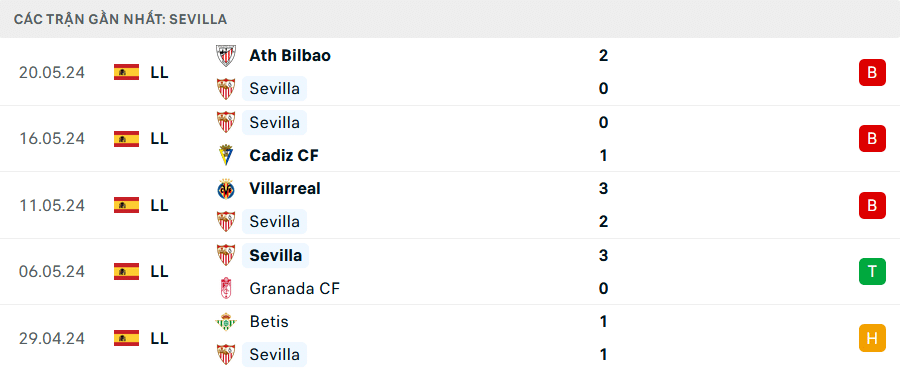Click the Villarreal club crest
Screen dimensions: 900x370
(x=226, y=189)
